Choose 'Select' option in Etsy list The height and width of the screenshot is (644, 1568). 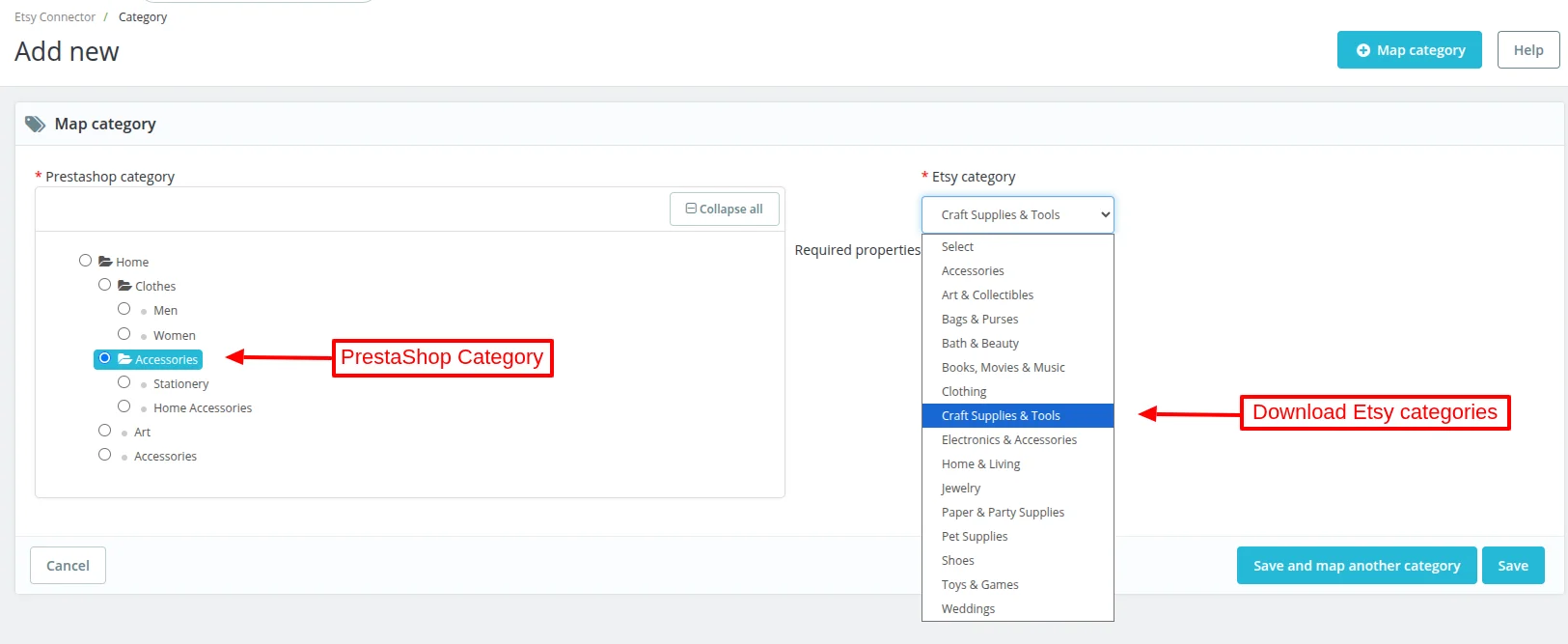pyautogui.click(x=1018, y=247)
